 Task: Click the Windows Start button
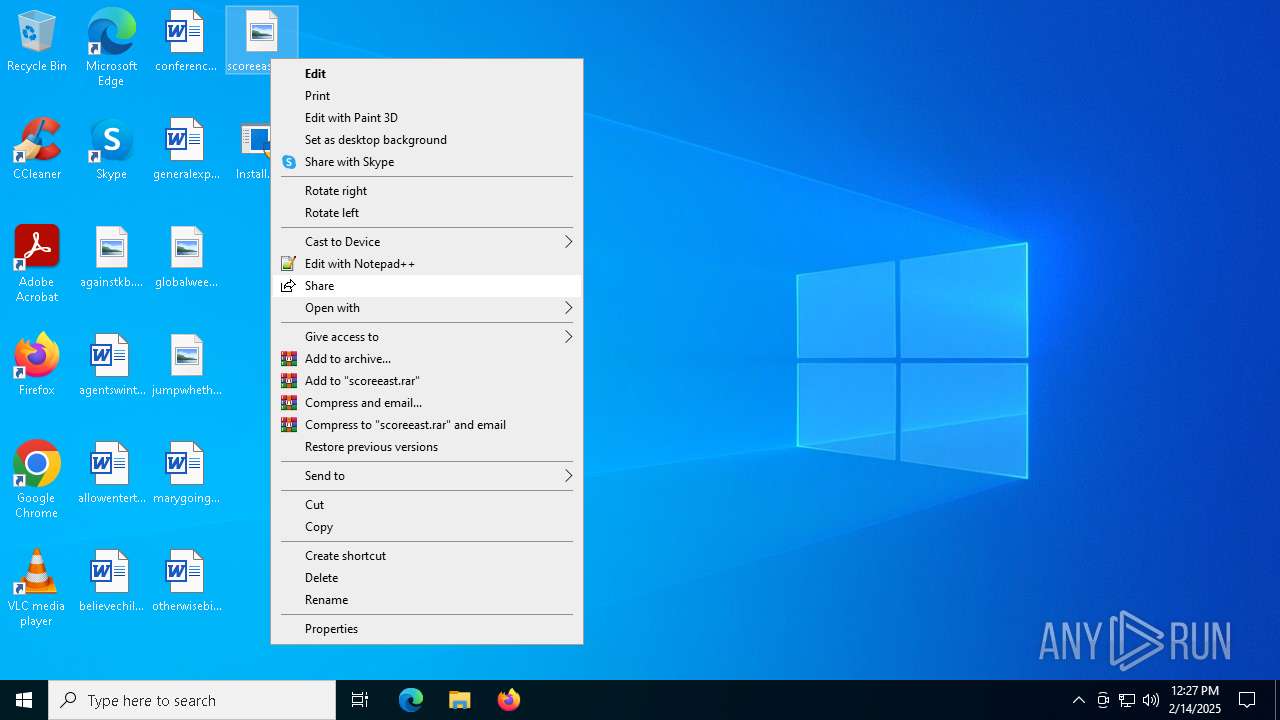tap(24, 700)
